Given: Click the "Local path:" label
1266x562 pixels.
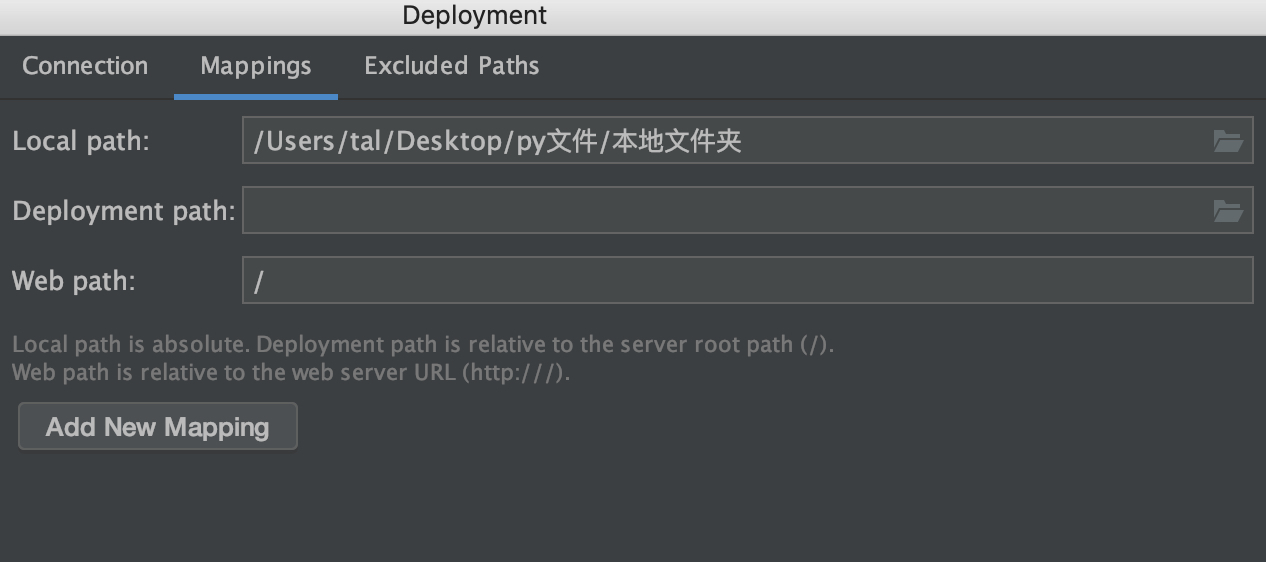Looking at the screenshot, I should click(81, 141).
